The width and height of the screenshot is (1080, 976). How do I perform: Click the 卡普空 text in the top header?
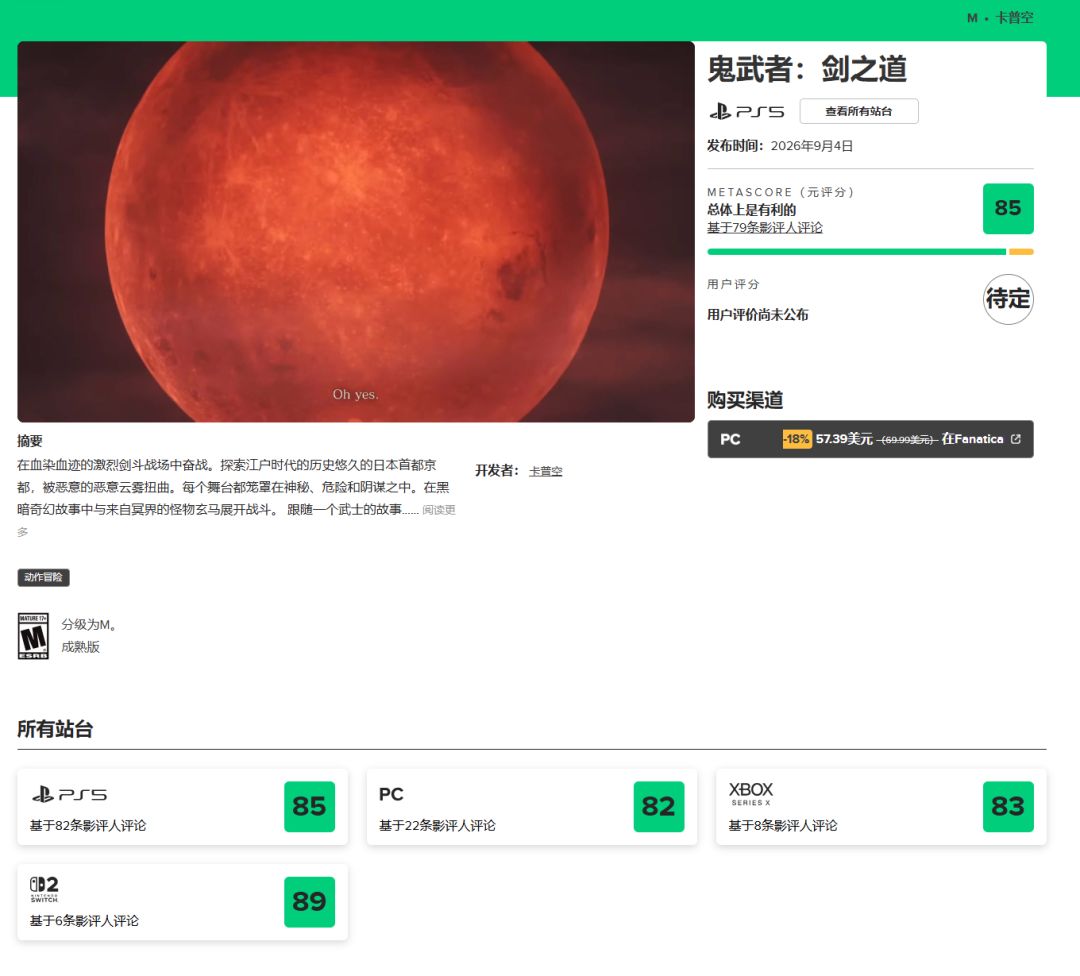point(1014,18)
